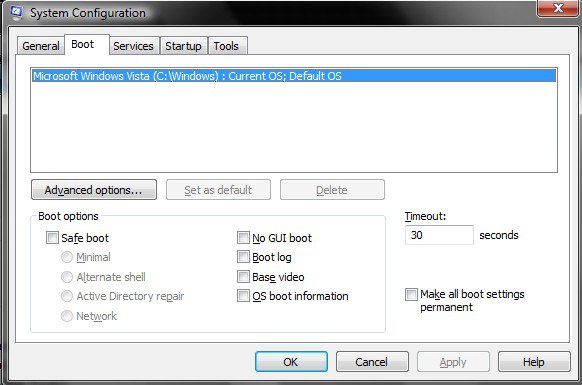Viewport: 582px width, 385px height.
Task: Check the Base video option
Action: pos(243,277)
